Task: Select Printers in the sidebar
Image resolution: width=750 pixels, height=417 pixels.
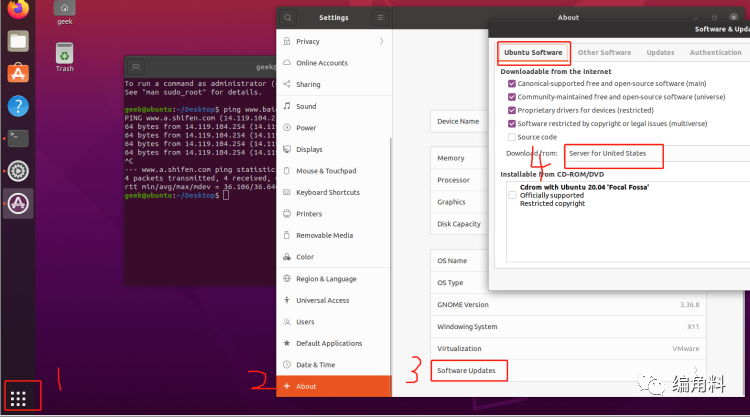Action: [333, 214]
